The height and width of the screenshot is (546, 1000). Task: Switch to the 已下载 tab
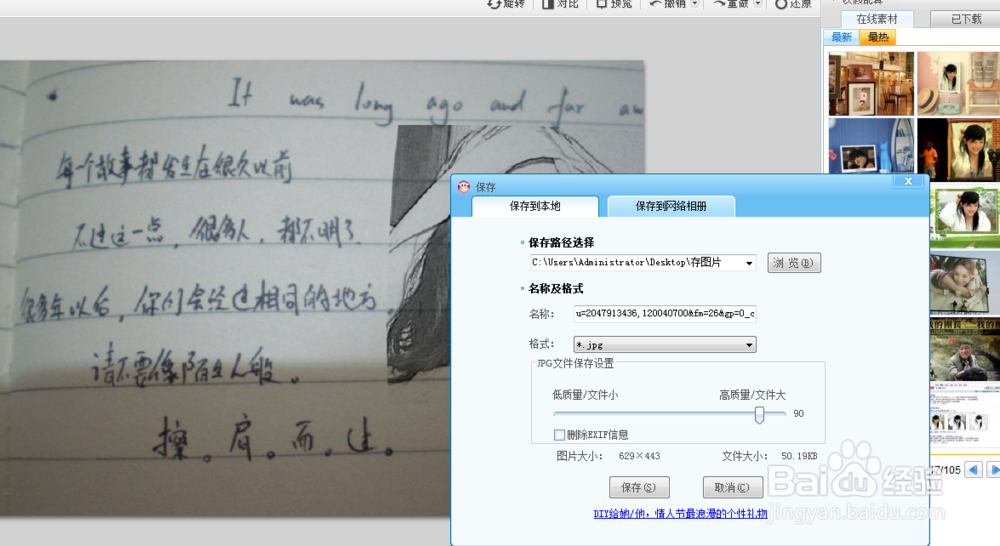coord(966,19)
